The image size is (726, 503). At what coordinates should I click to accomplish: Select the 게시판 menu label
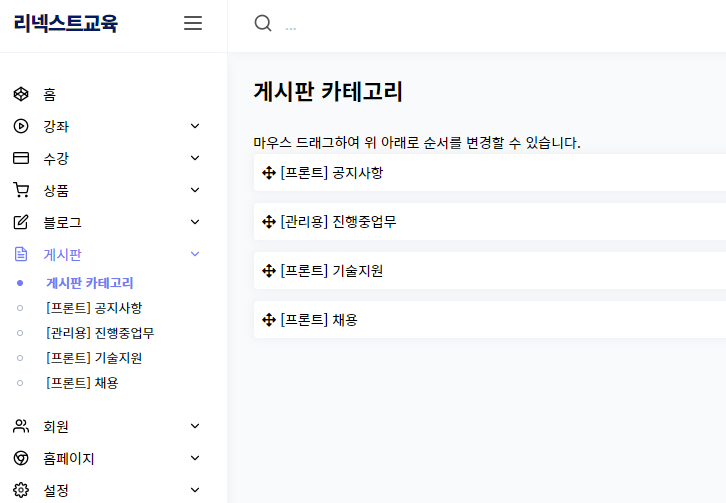[x=63, y=254]
